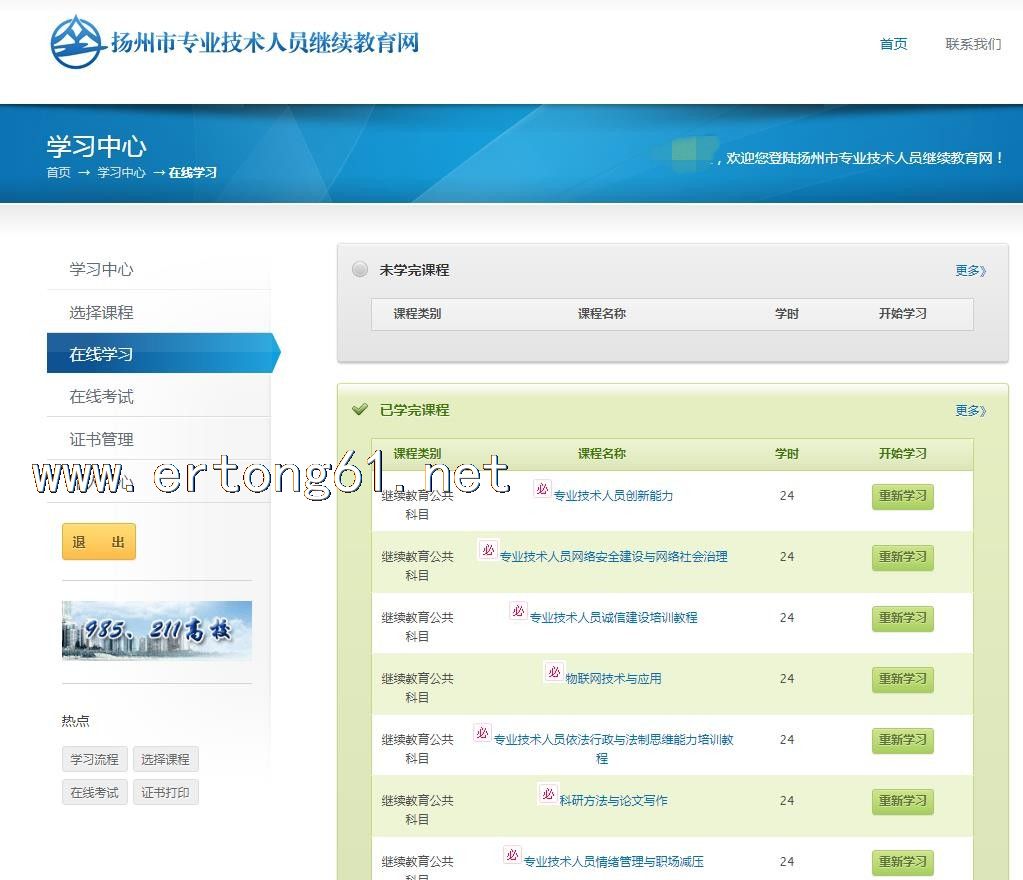Screen dimensions: 1023x880
Task: Click the 985、211高校 banner image
Action: [157, 630]
